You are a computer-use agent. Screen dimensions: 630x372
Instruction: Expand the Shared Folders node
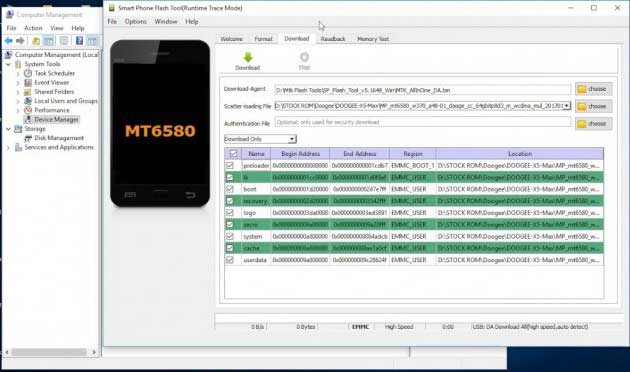click(x=18, y=92)
